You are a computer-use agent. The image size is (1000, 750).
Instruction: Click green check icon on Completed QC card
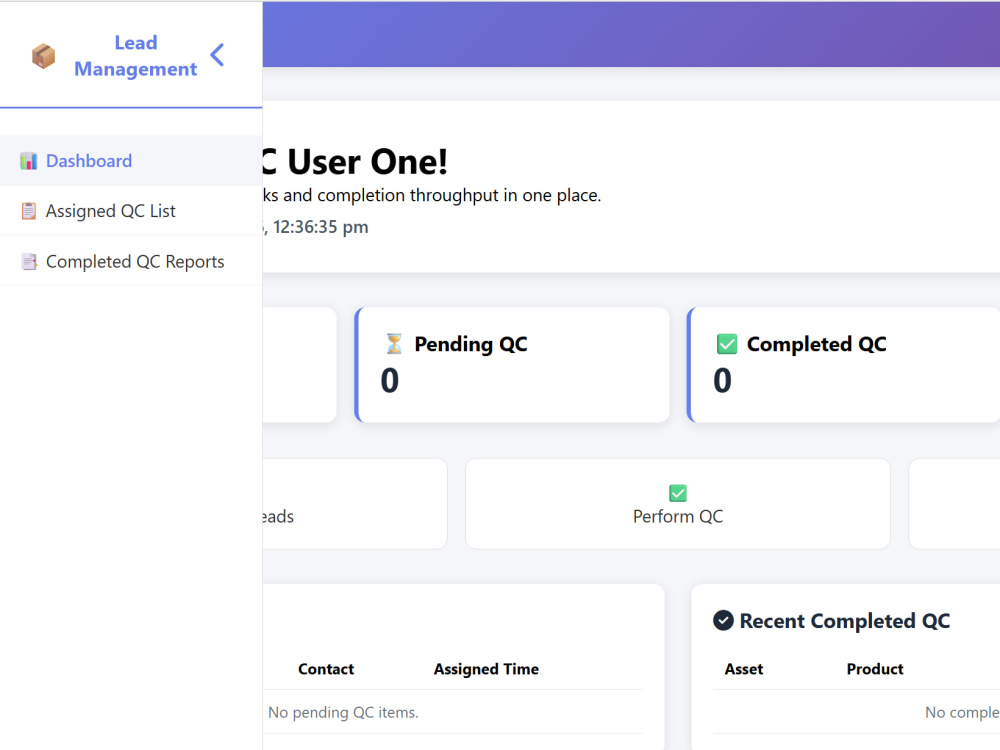(726, 344)
